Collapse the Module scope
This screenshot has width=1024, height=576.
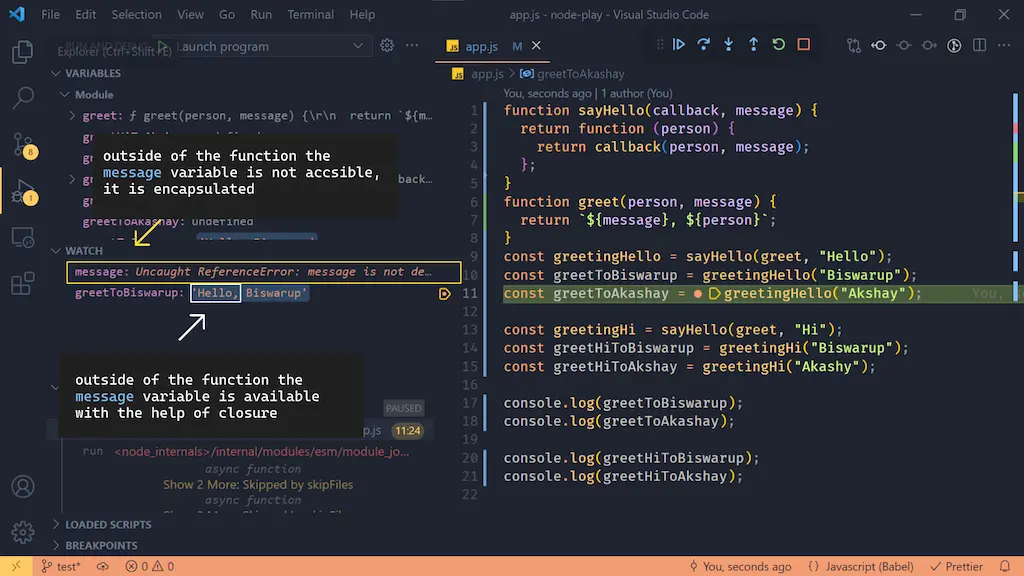point(65,95)
